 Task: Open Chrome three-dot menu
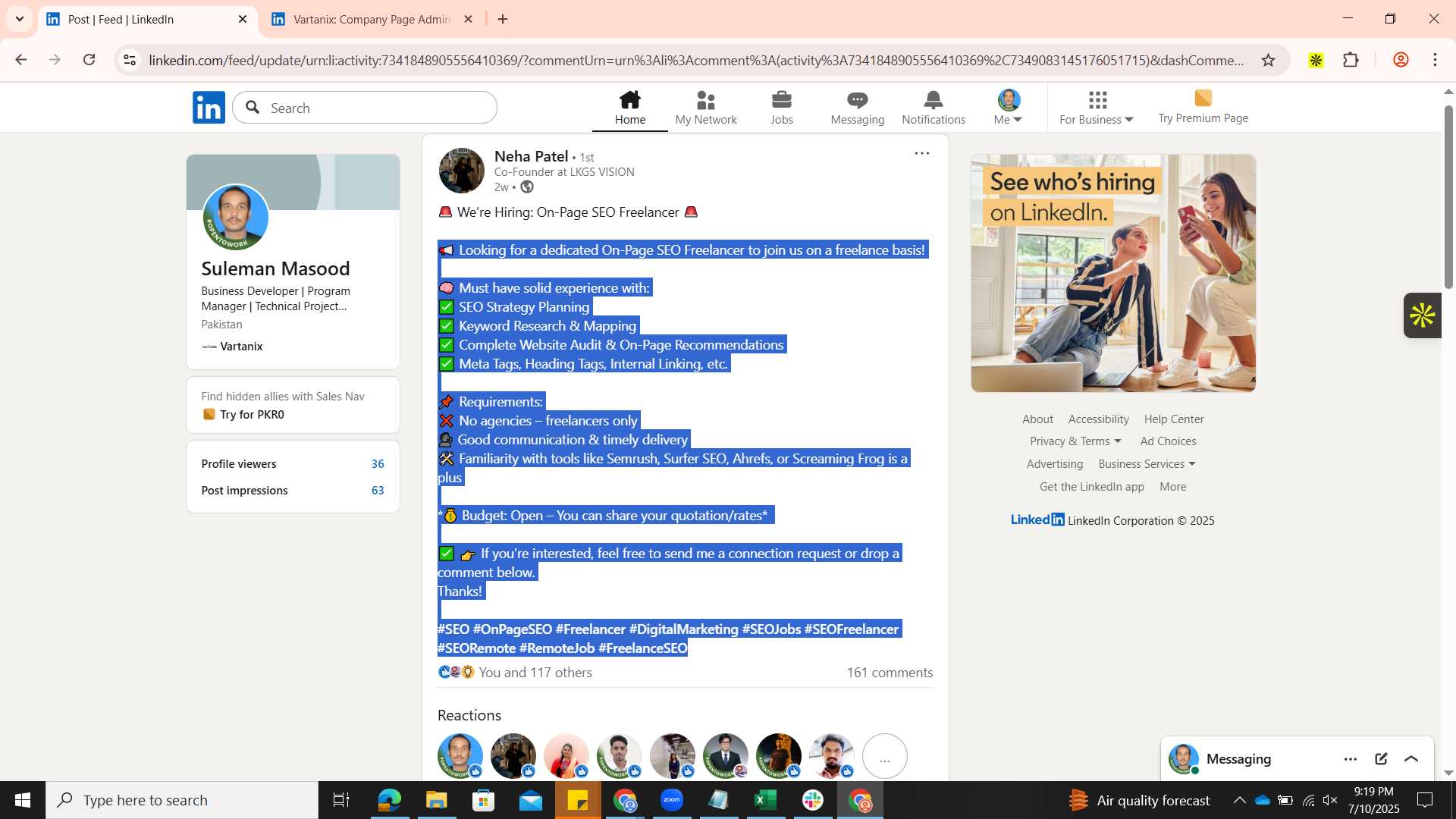click(1435, 60)
